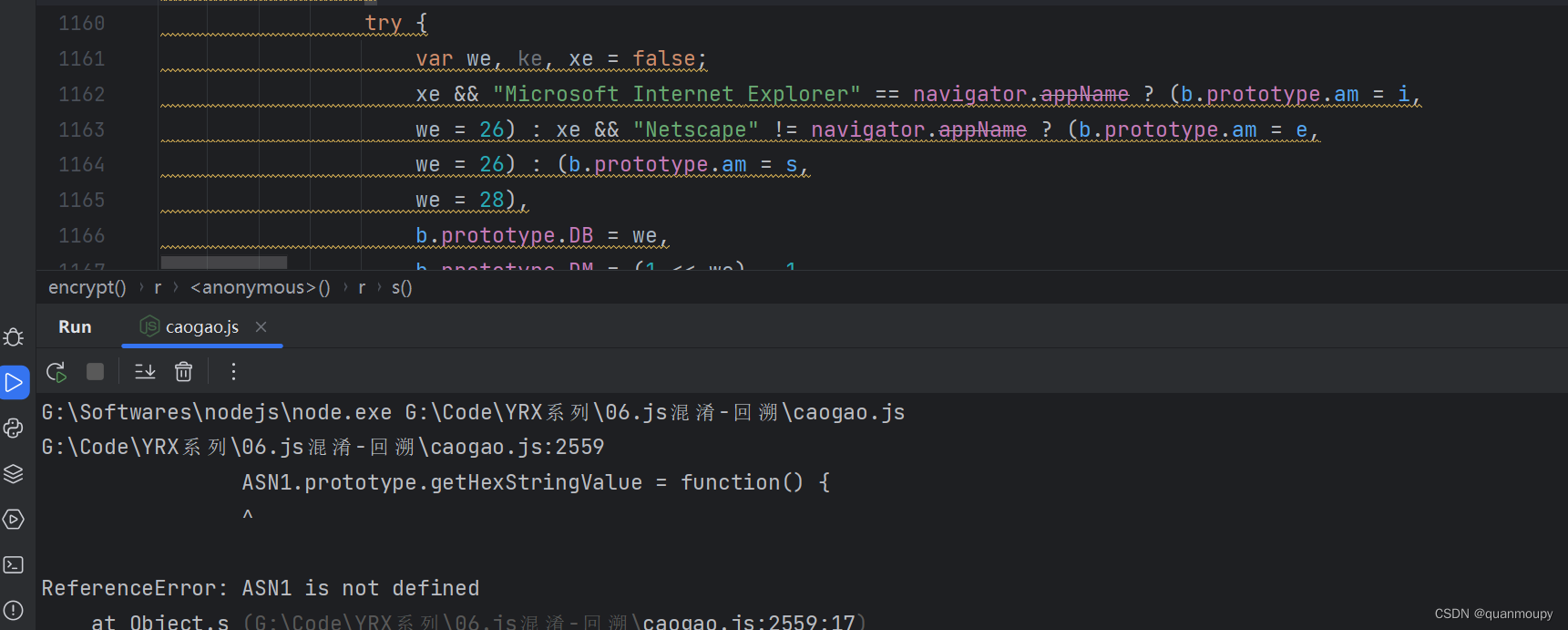Rerun caogao.js with the rerun icon
This screenshot has height=630, width=1568.
point(56,371)
